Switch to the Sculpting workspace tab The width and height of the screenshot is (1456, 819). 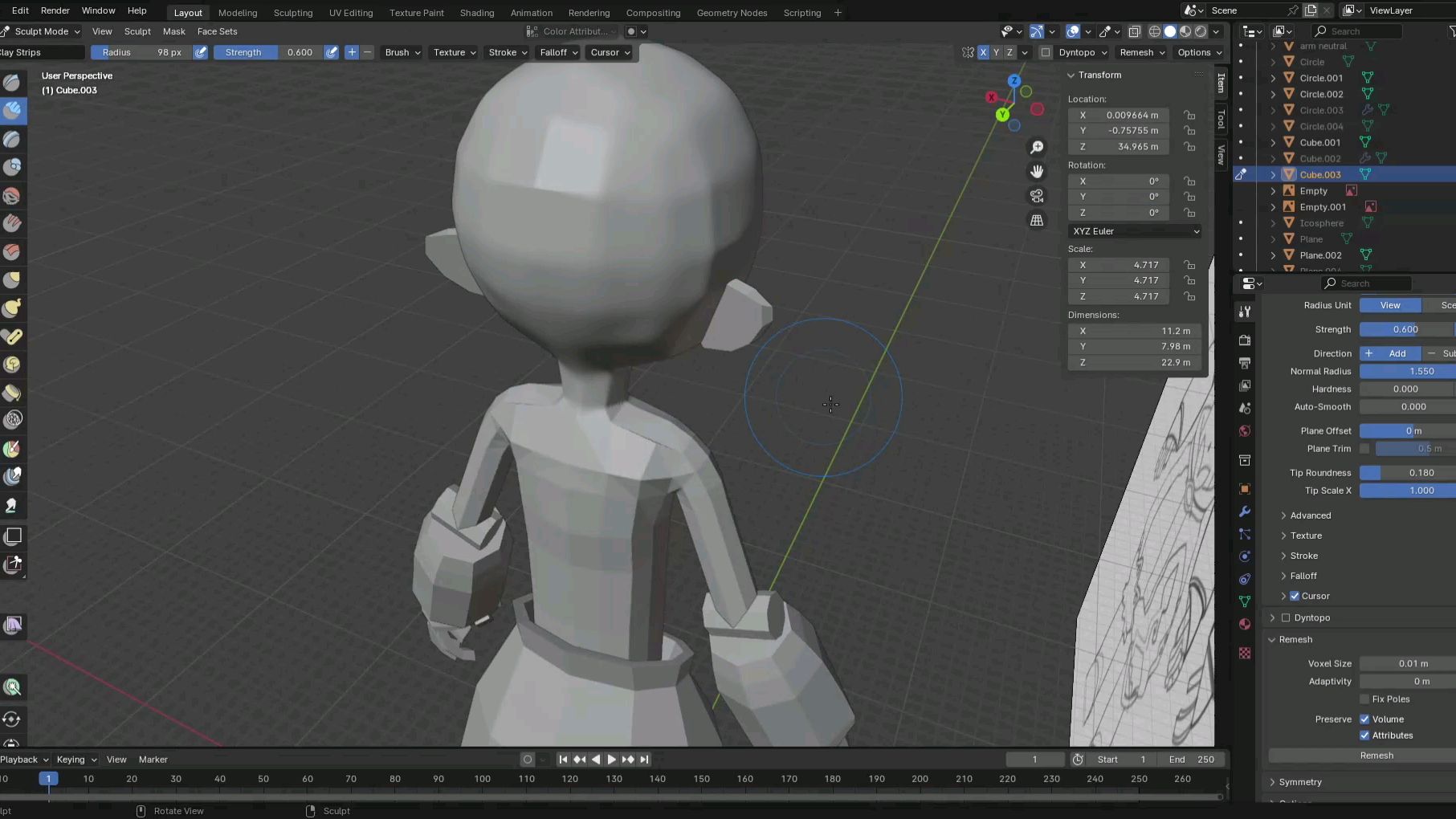click(292, 13)
